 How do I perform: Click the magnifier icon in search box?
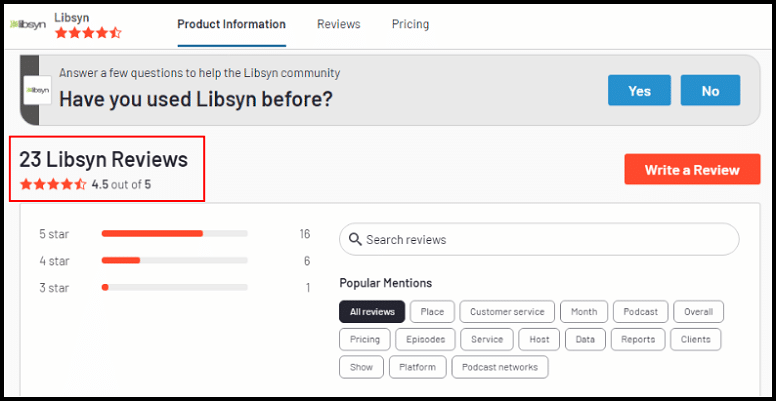(x=355, y=240)
